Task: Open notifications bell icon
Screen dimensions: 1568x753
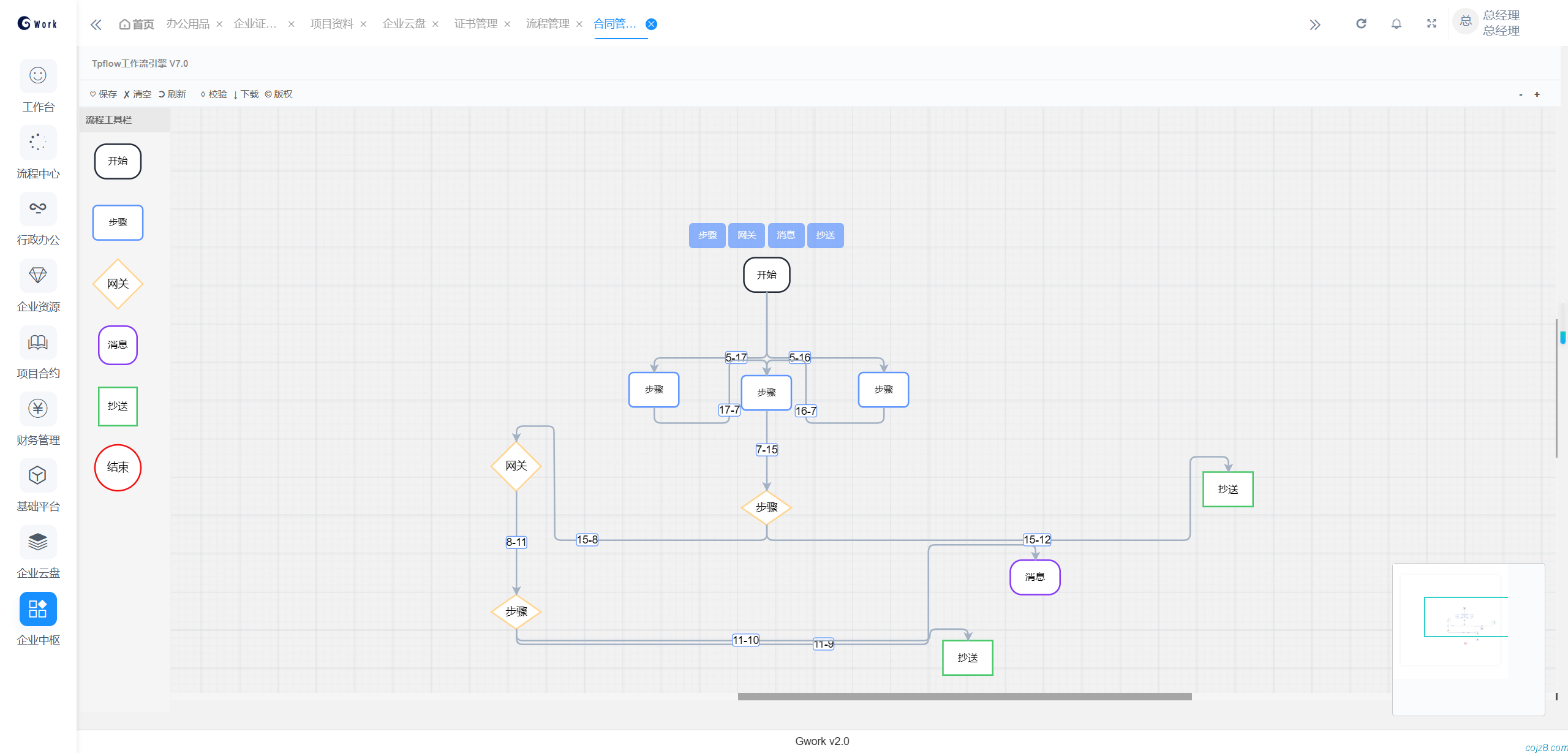Action: (x=1396, y=23)
